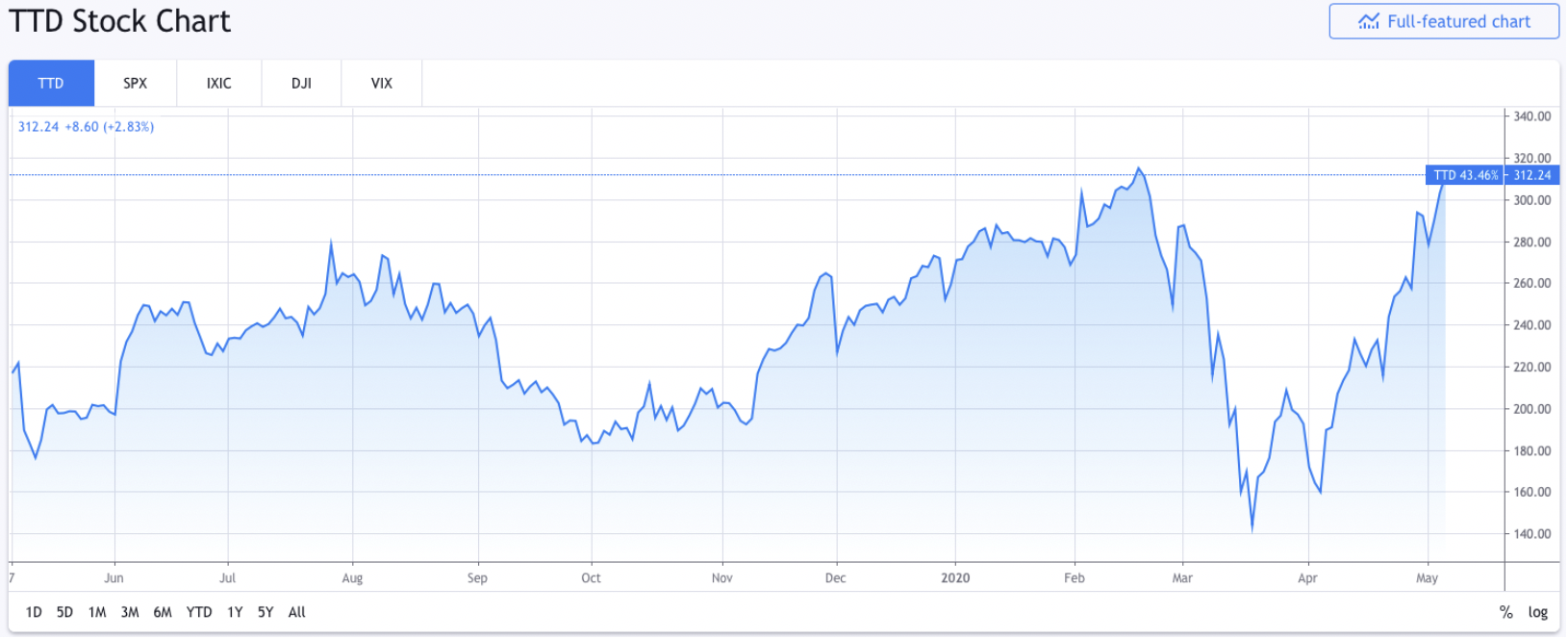This screenshot has height=639, width=1568.
Task: Click the 320.00 price axis label
Action: 1532,158
